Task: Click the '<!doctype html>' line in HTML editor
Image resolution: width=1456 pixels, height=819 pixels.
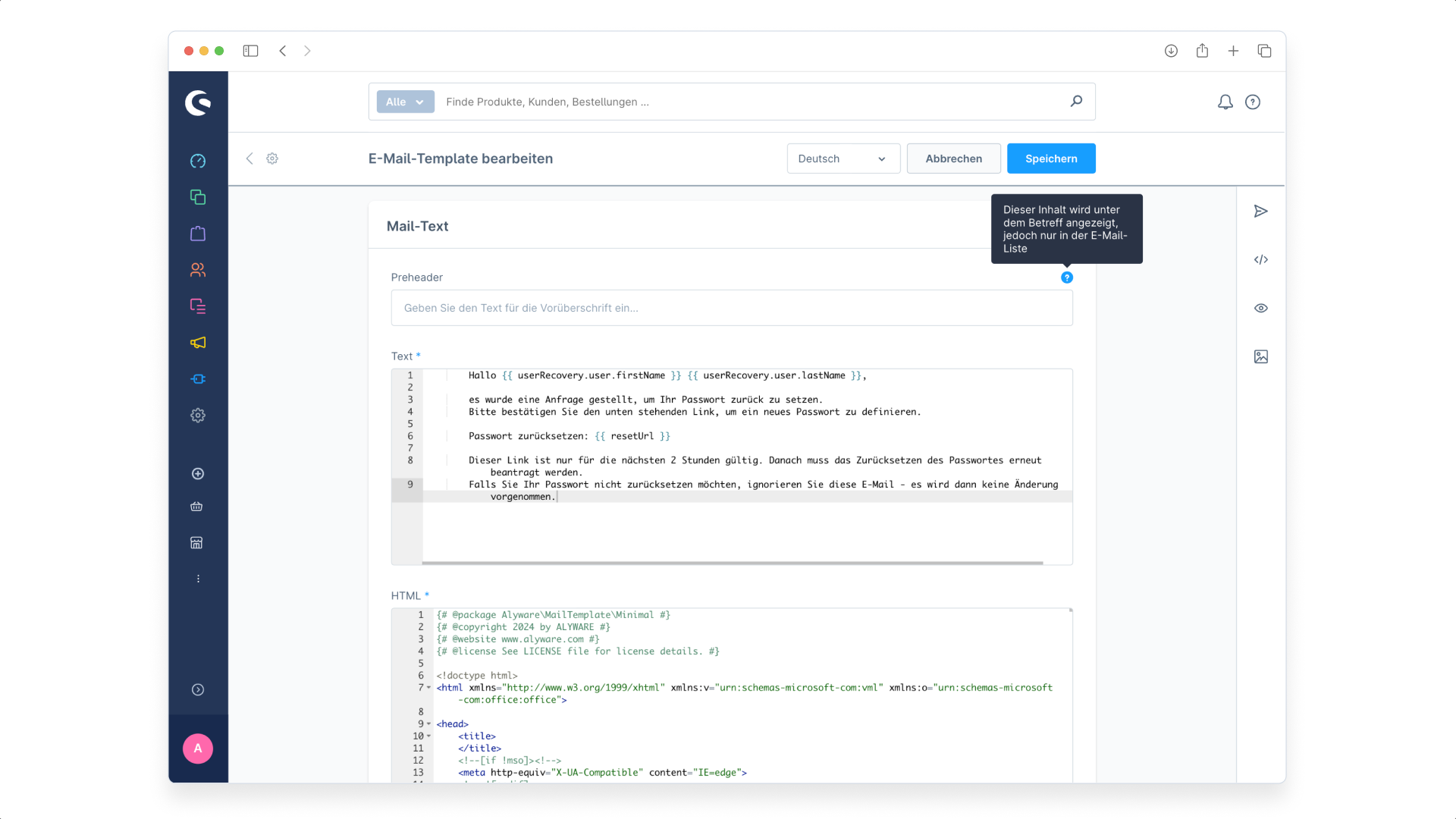Action: coord(477,676)
